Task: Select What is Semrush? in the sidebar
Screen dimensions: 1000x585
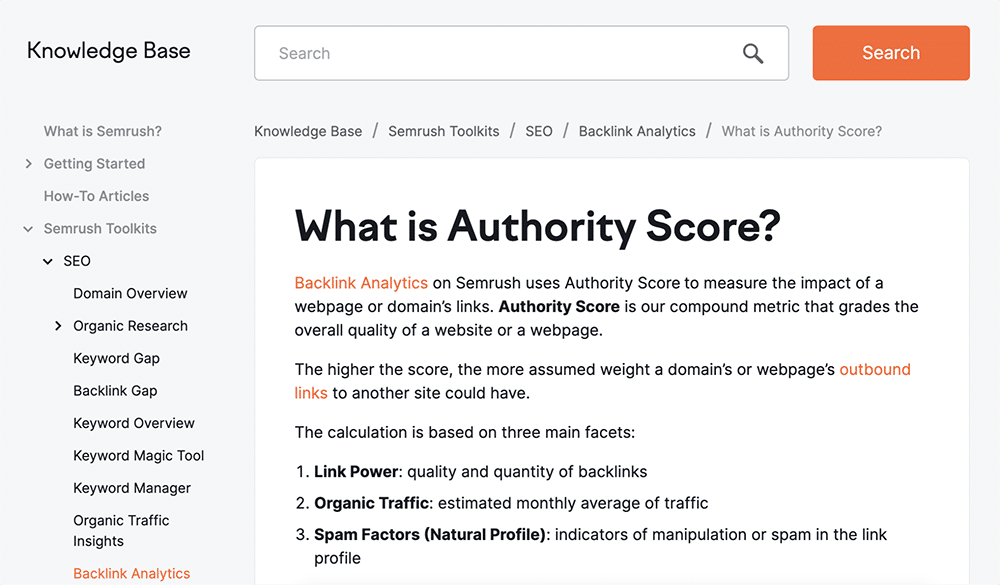Action: 103,131
